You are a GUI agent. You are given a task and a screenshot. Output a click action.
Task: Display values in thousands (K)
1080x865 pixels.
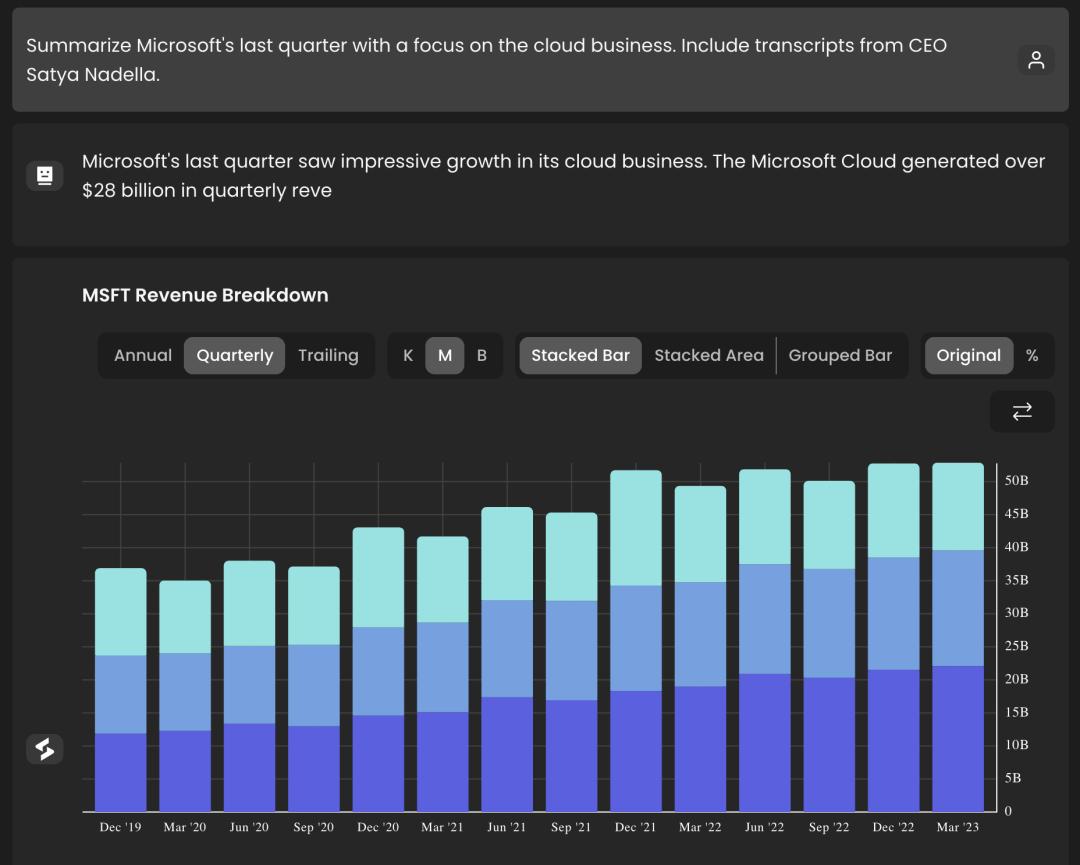click(408, 355)
